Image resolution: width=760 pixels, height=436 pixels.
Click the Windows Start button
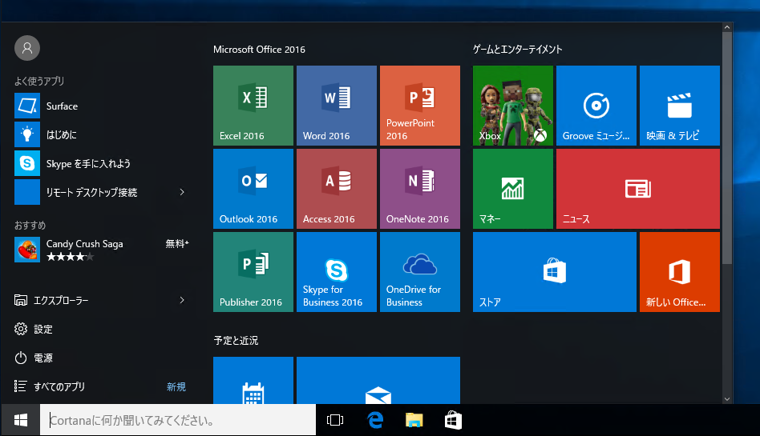(20, 420)
